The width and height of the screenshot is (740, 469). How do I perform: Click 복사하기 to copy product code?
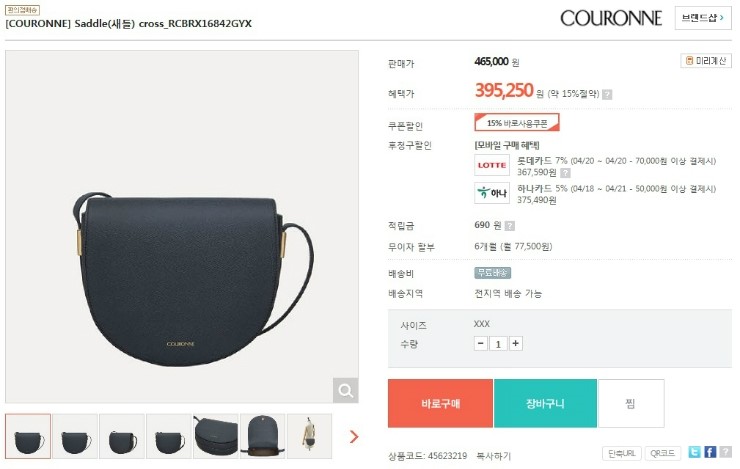[494, 456]
